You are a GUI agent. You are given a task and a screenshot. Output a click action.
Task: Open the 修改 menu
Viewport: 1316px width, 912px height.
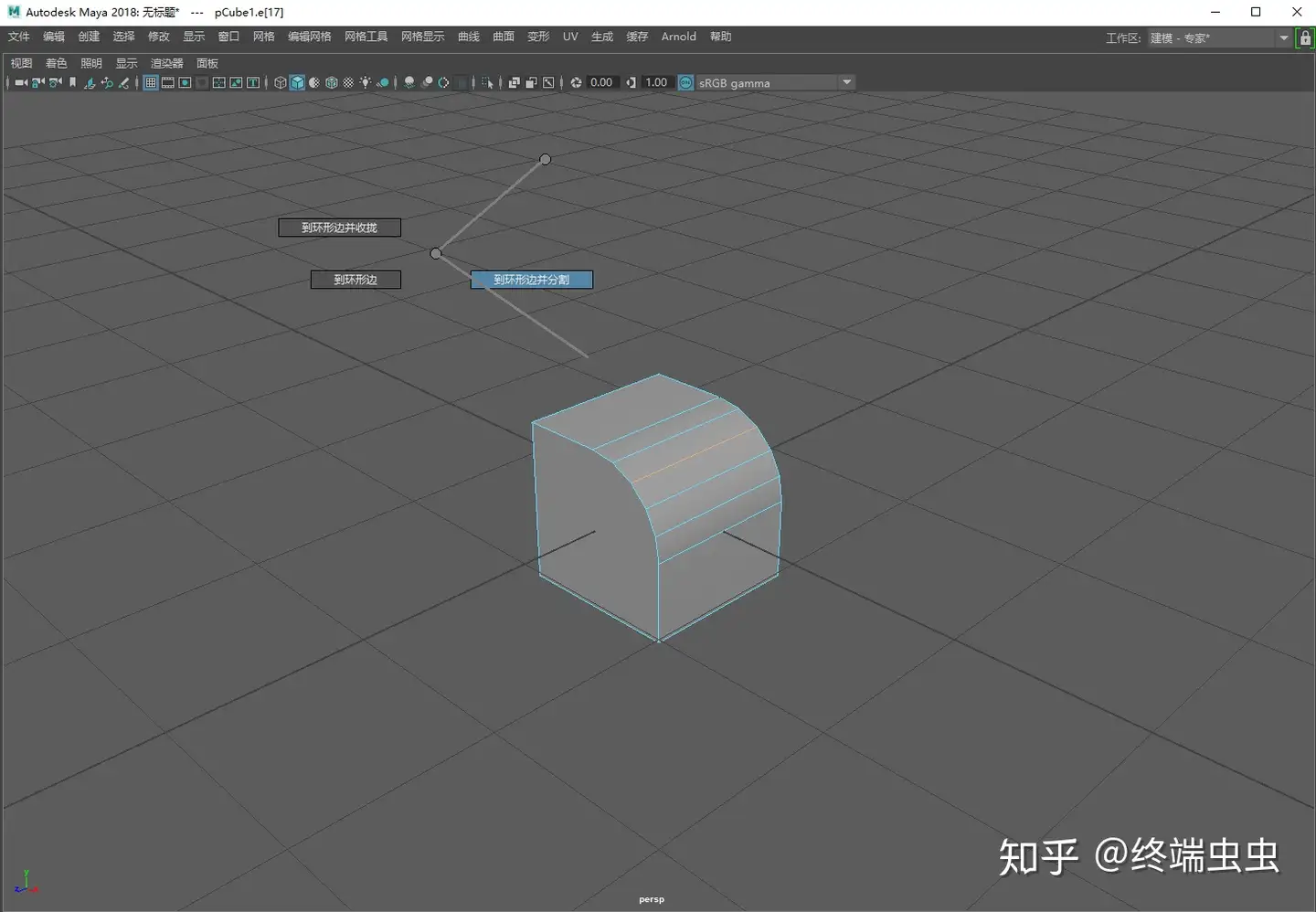coord(159,37)
